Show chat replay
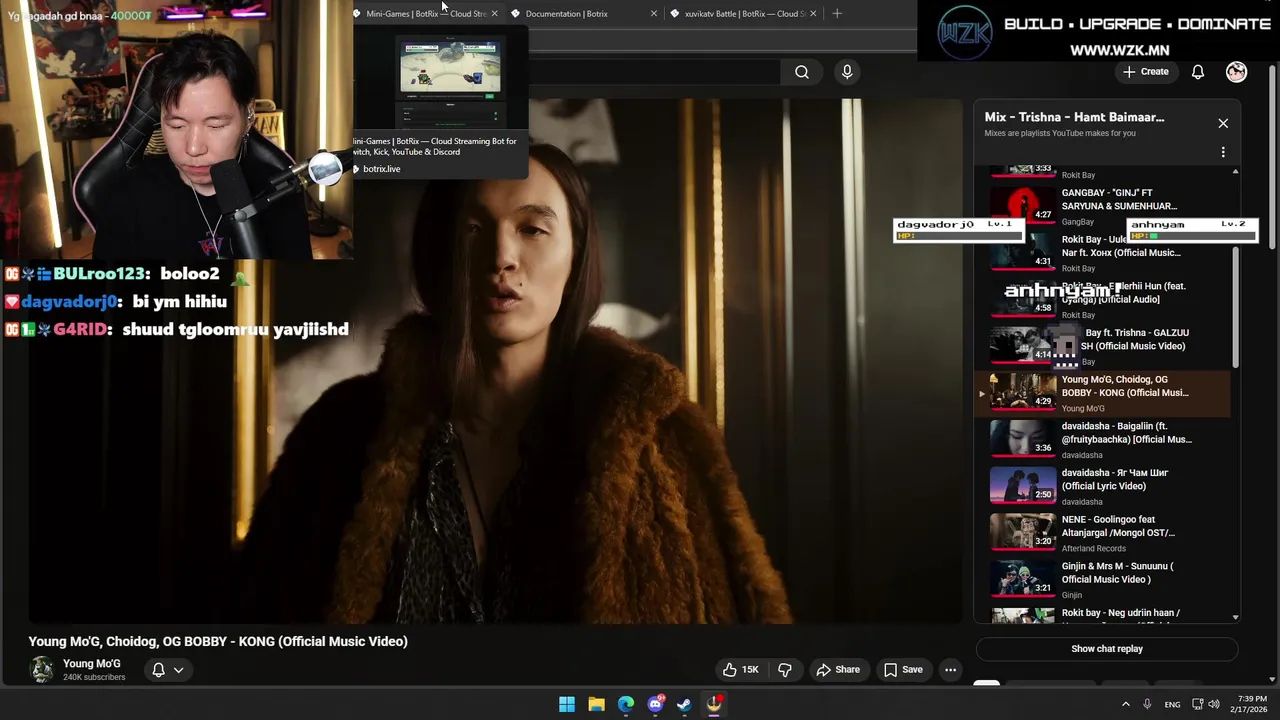The width and height of the screenshot is (1280, 720). pyautogui.click(x=1107, y=649)
